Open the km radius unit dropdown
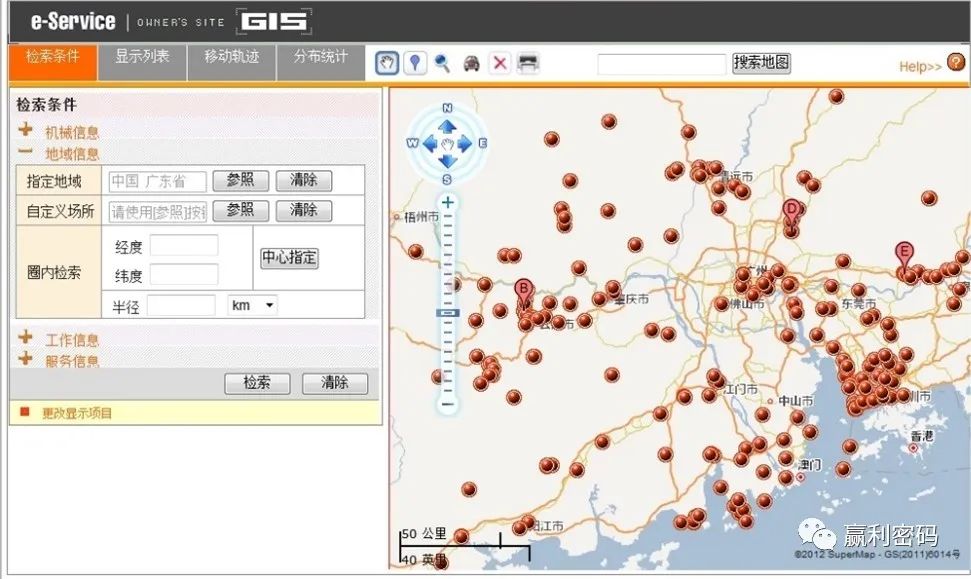The width and height of the screenshot is (971, 579). [x=252, y=305]
